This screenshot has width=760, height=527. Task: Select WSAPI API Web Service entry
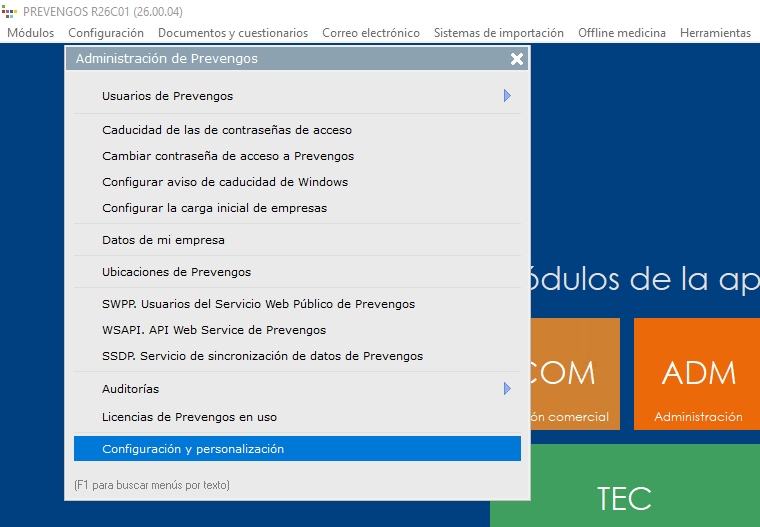(214, 330)
